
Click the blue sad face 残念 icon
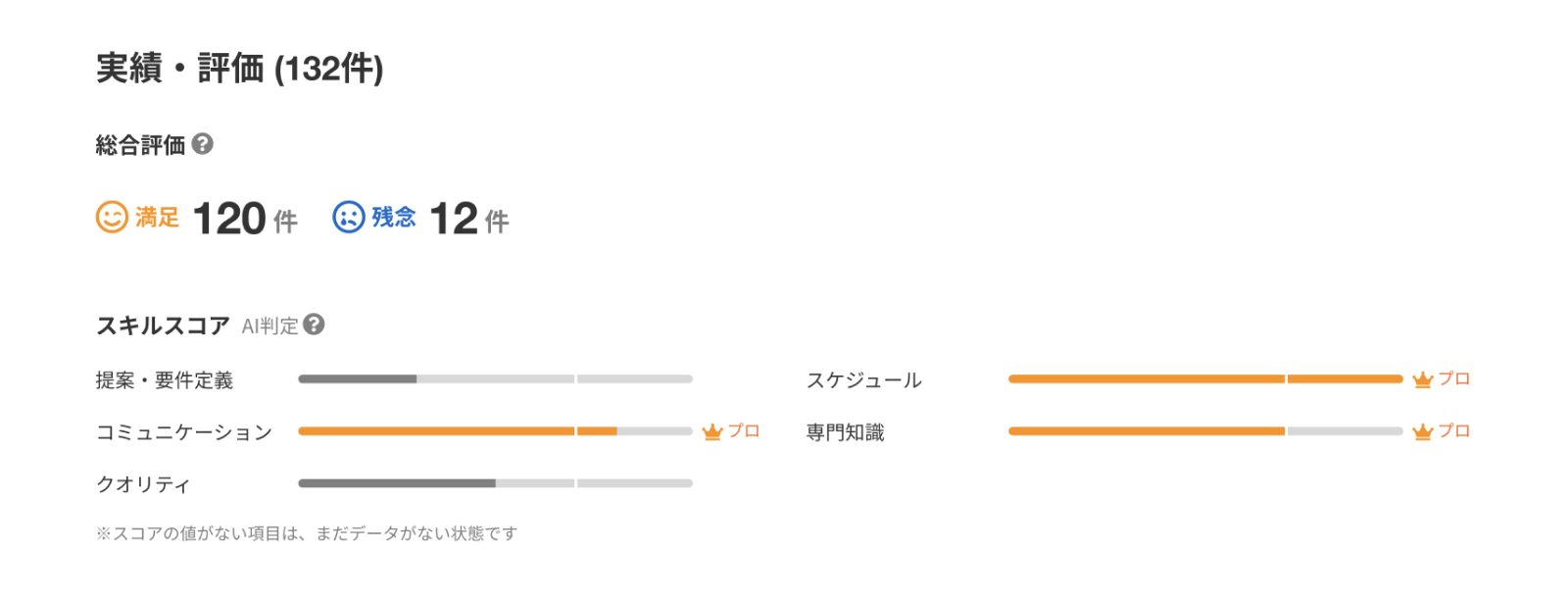pos(349,217)
